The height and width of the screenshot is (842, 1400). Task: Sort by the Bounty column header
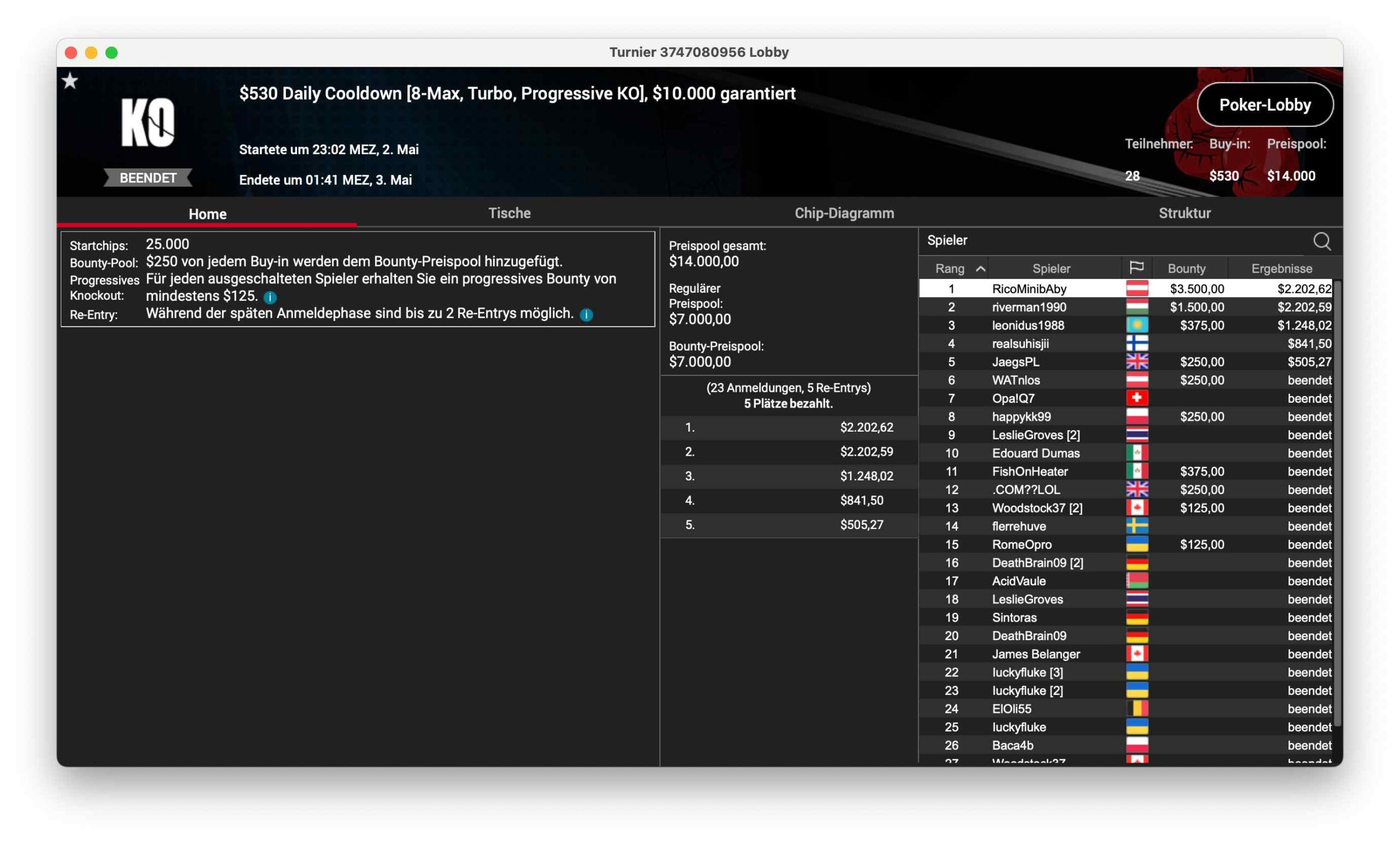pyautogui.click(x=1186, y=269)
